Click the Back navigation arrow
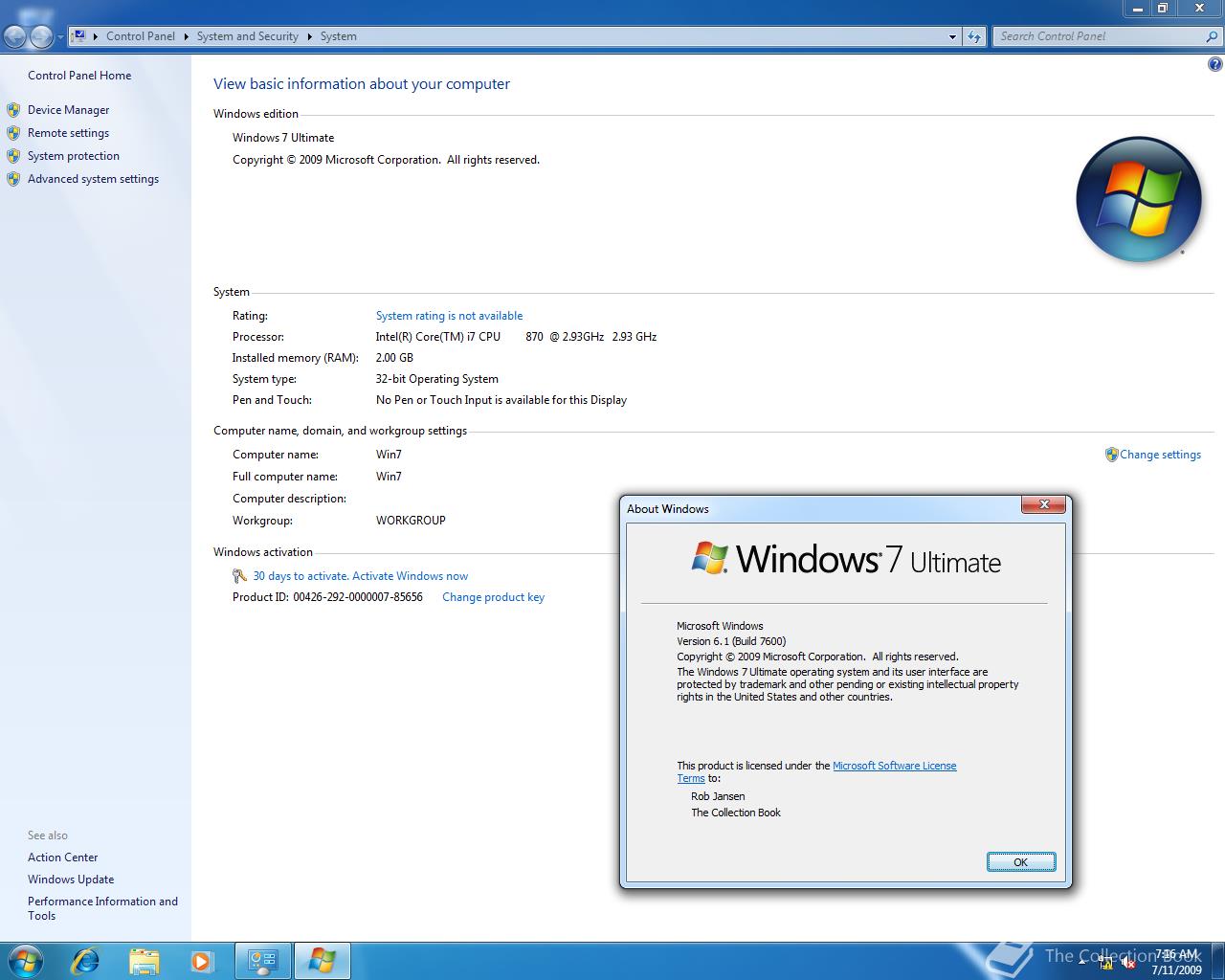 (x=15, y=36)
